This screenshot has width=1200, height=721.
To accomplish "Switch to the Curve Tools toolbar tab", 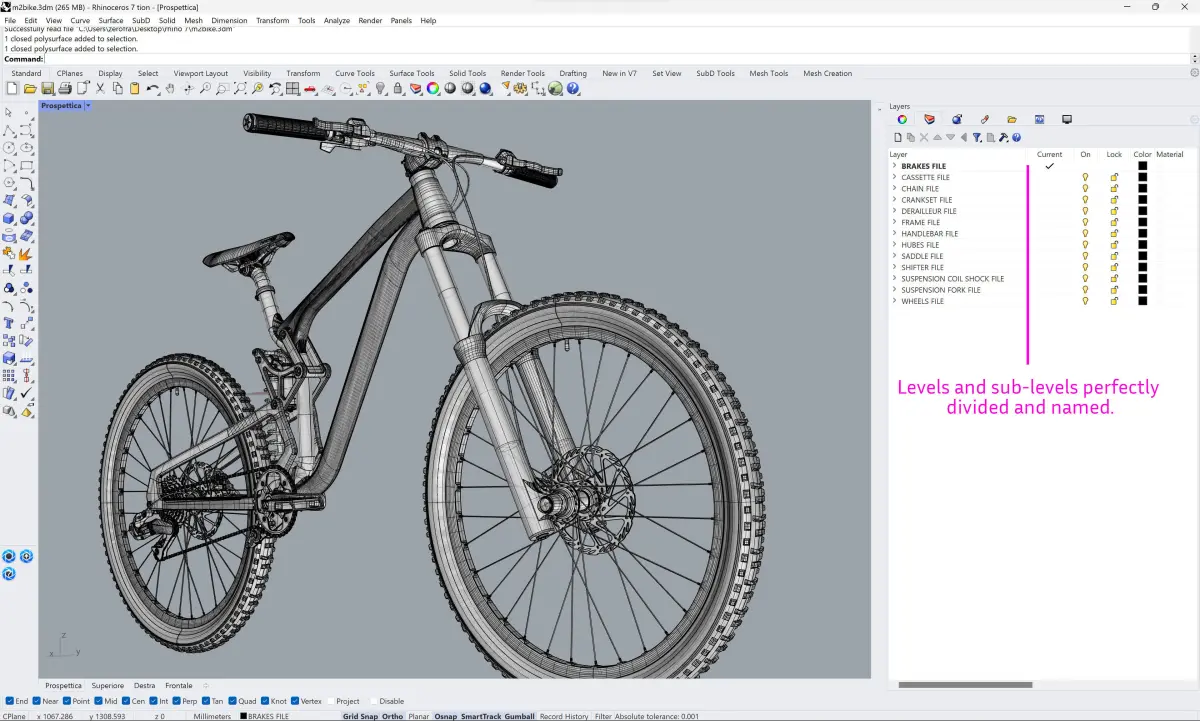I will point(355,73).
